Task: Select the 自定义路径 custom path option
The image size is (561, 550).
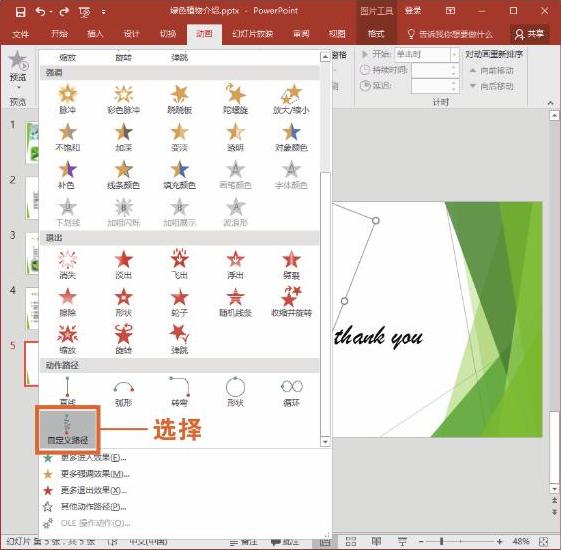Action: click(68, 430)
